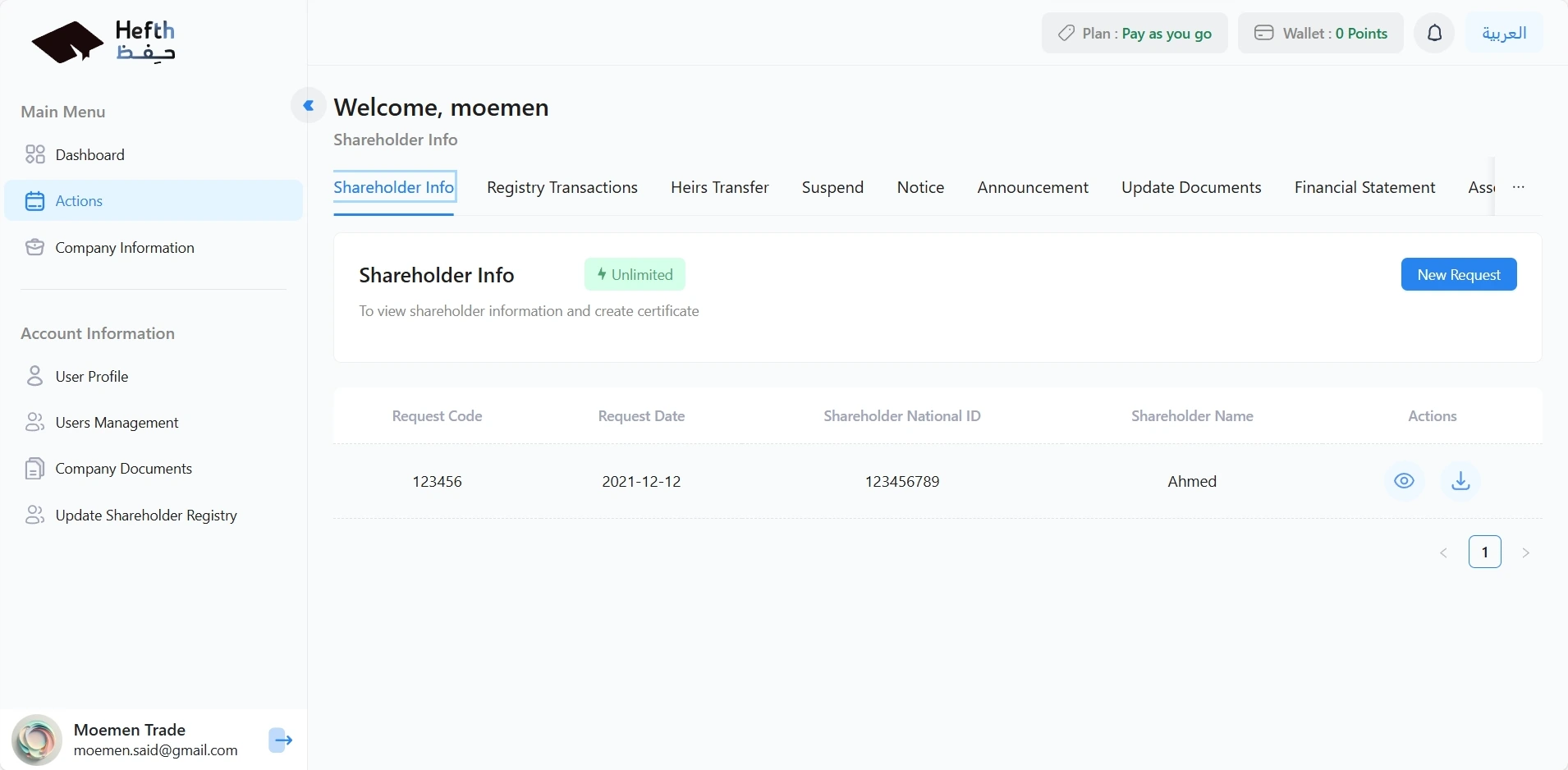This screenshot has height=770, width=1568.
Task: Open Company Documents page
Action: [x=123, y=469]
